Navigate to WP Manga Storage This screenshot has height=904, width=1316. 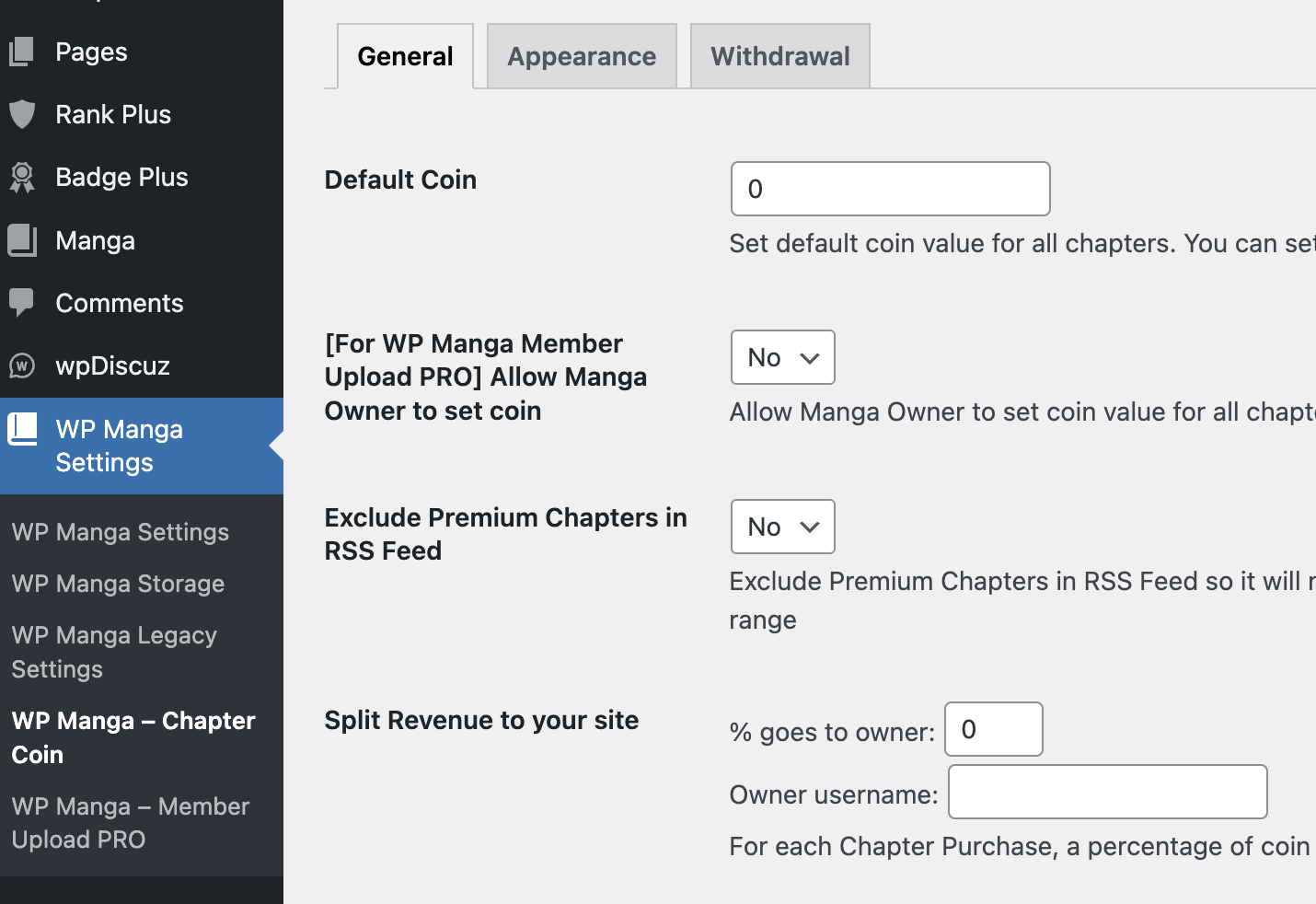(x=118, y=584)
